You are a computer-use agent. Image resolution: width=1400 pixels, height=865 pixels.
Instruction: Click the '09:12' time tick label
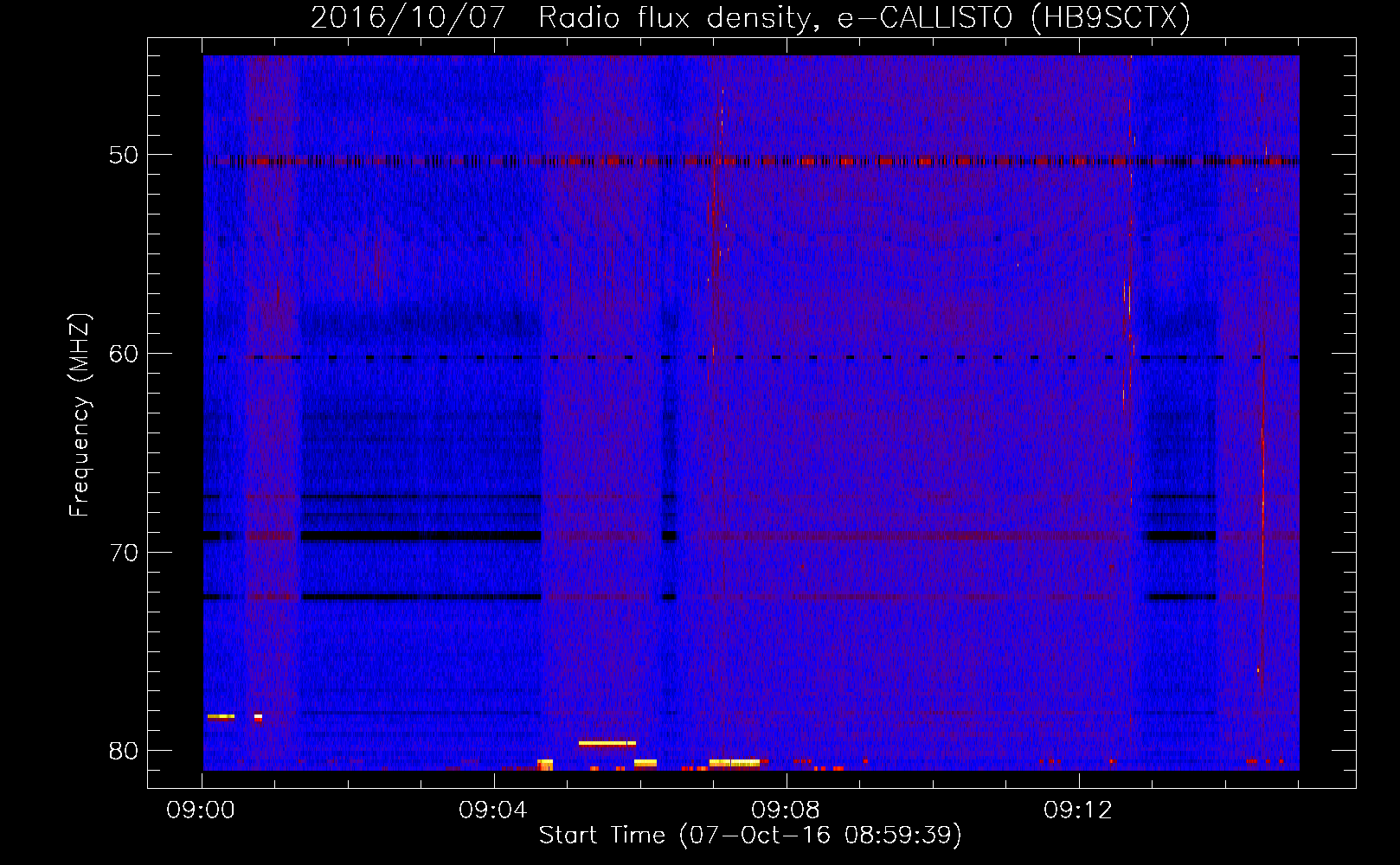[x=1077, y=811]
